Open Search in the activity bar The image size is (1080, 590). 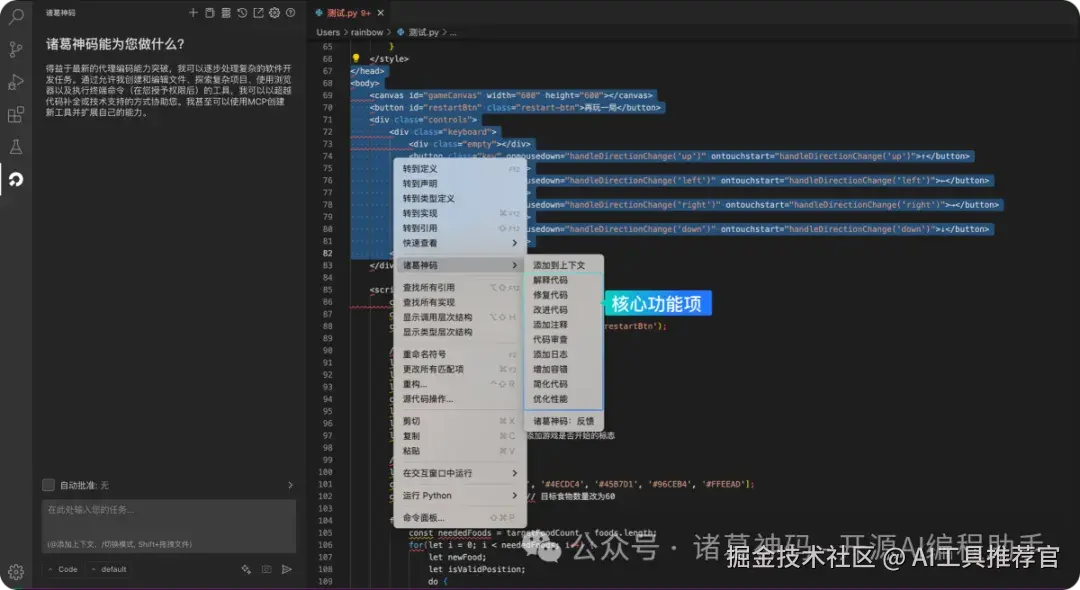[x=14, y=18]
